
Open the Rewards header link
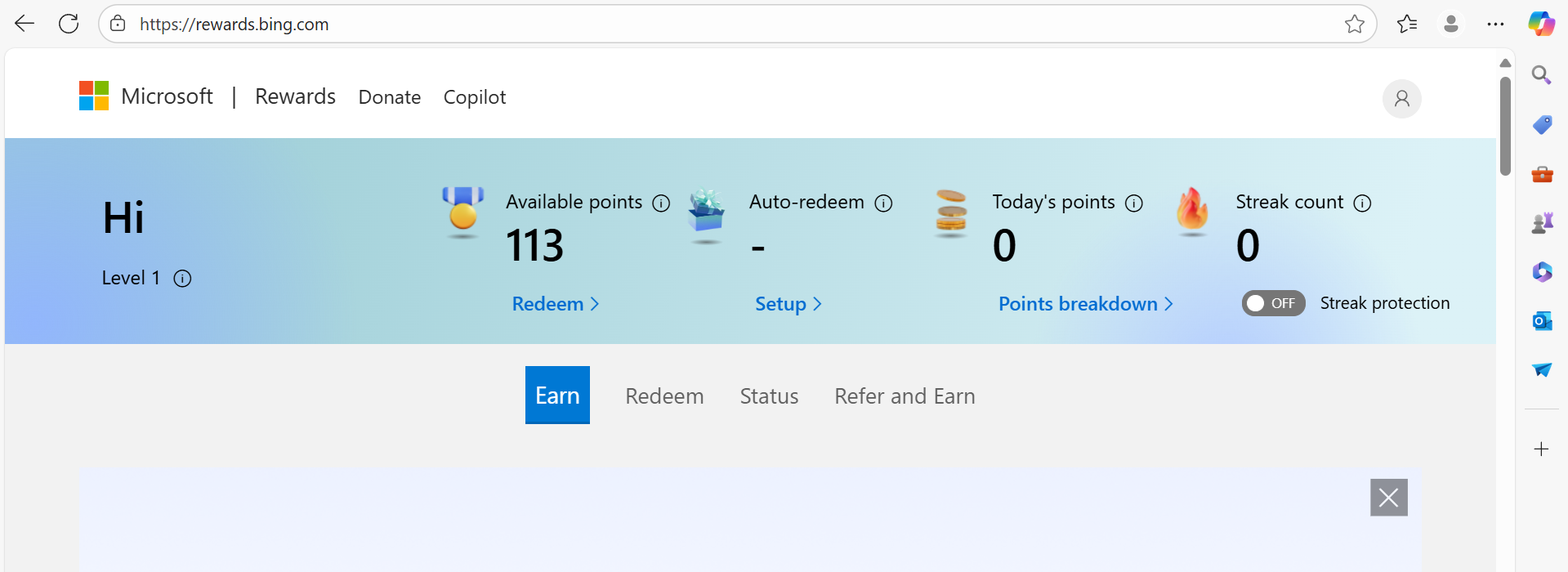(295, 96)
